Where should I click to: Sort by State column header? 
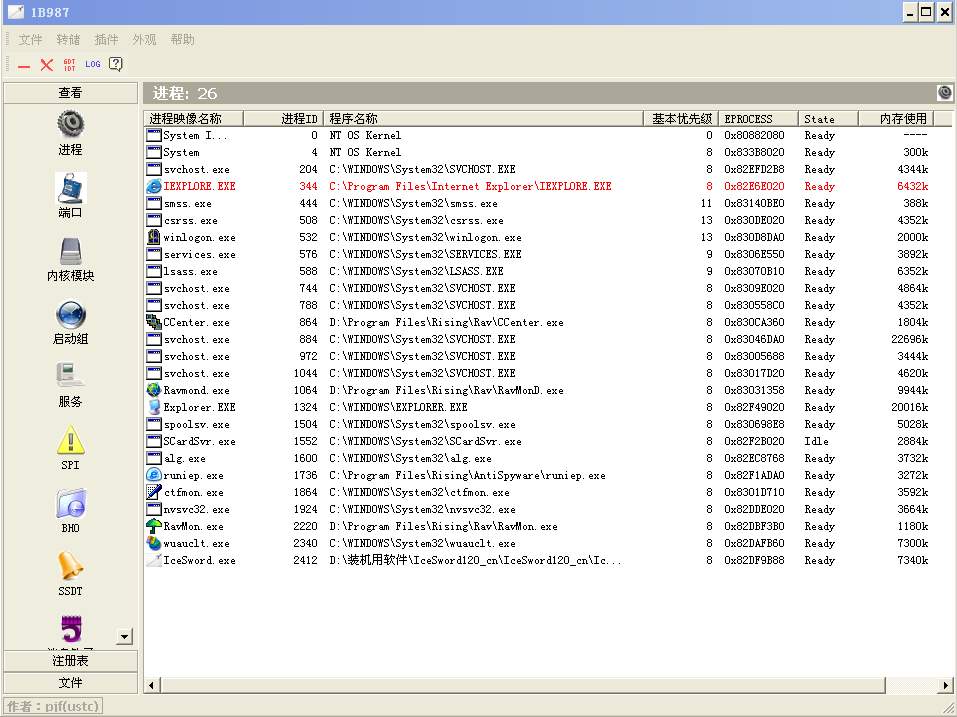click(828, 118)
